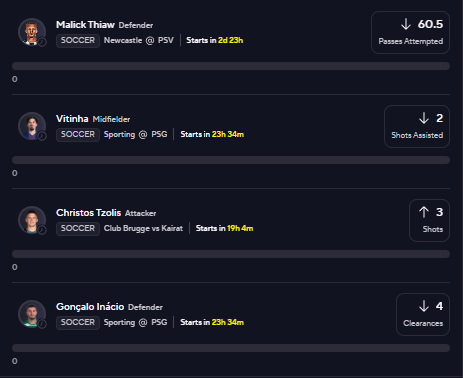Click Christos Tzolis' player avatar
Screen dimensions: 463x378
(32, 220)
